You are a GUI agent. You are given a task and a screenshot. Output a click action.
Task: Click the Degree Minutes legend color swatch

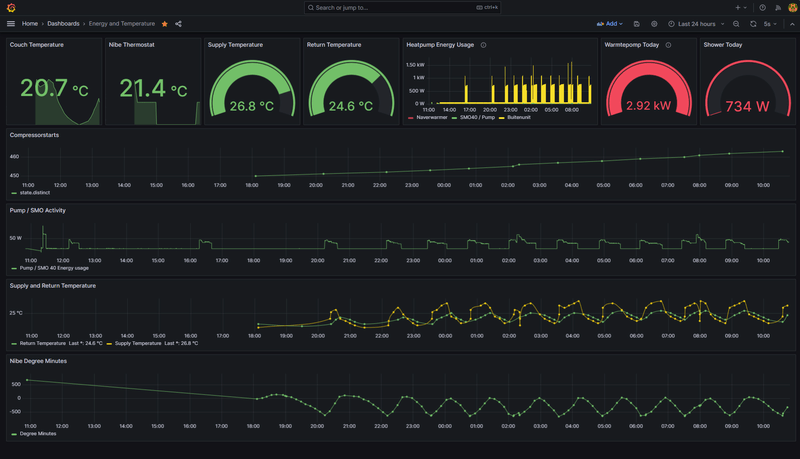point(14,434)
